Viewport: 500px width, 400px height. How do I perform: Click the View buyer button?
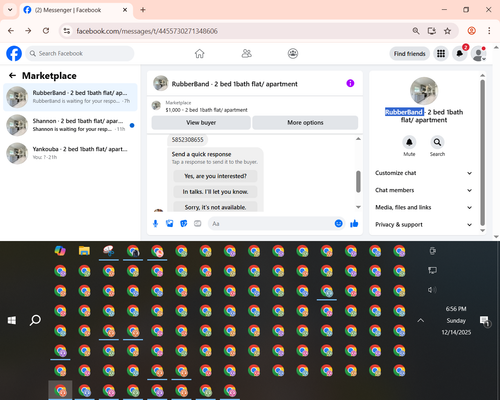[x=201, y=123]
